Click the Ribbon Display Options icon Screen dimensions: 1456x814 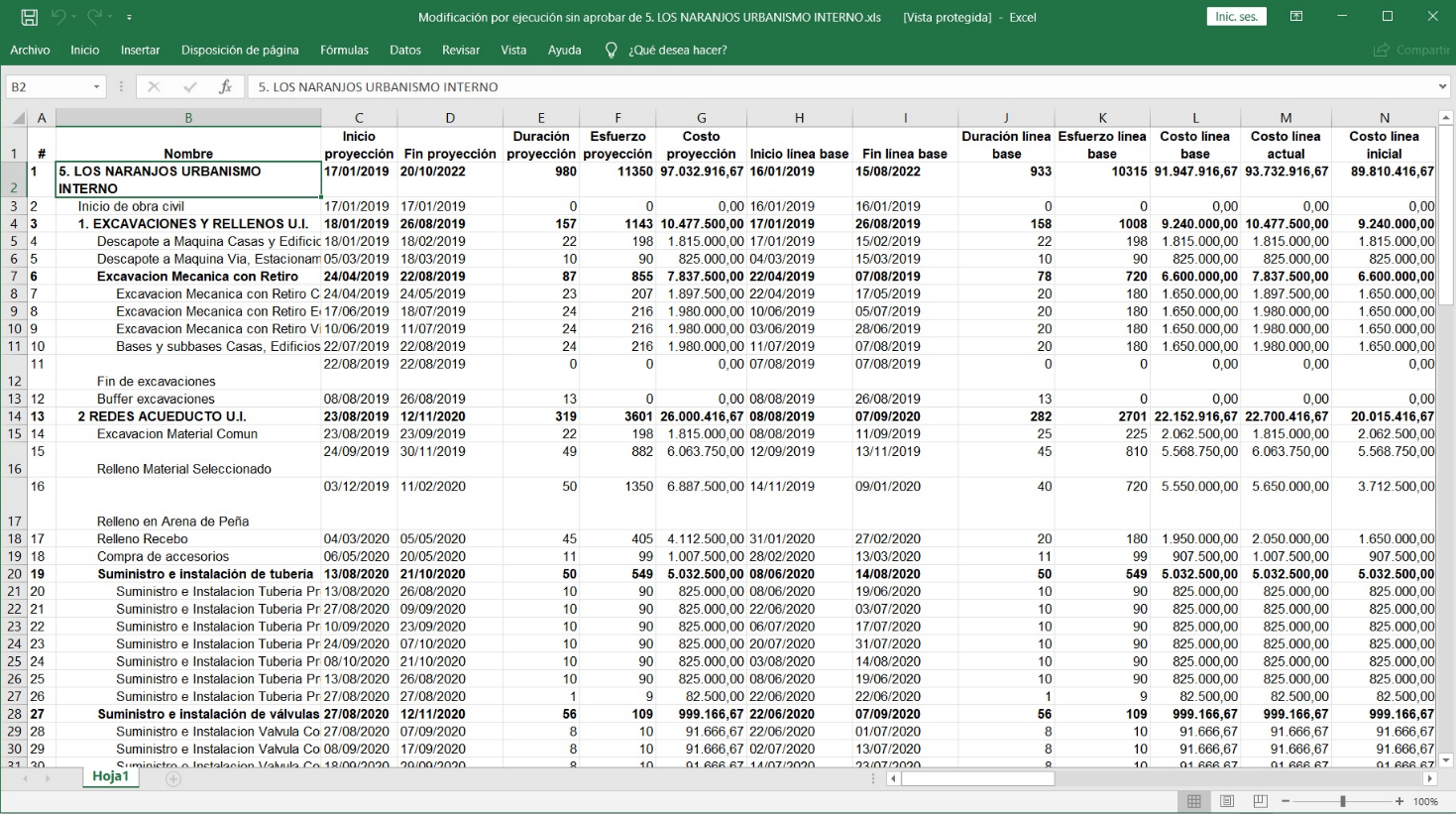[x=1296, y=17]
